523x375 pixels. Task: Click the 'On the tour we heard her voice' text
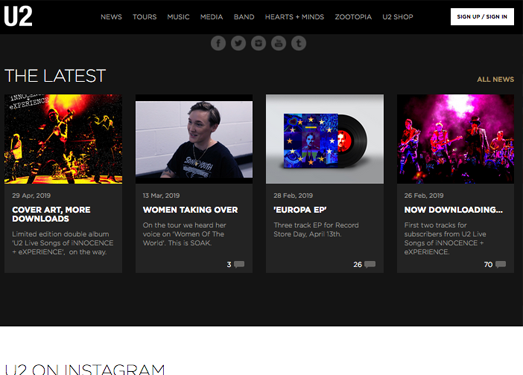[x=184, y=234]
